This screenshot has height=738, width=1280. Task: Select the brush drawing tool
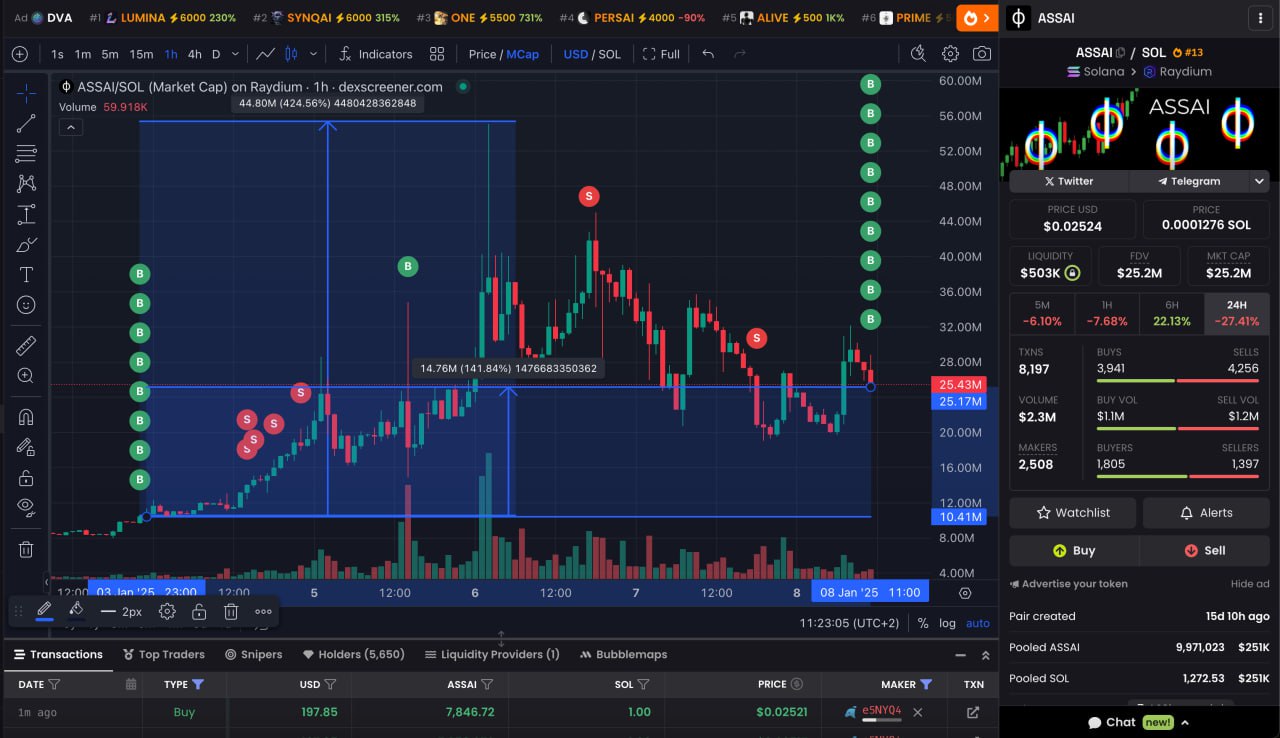pos(26,244)
